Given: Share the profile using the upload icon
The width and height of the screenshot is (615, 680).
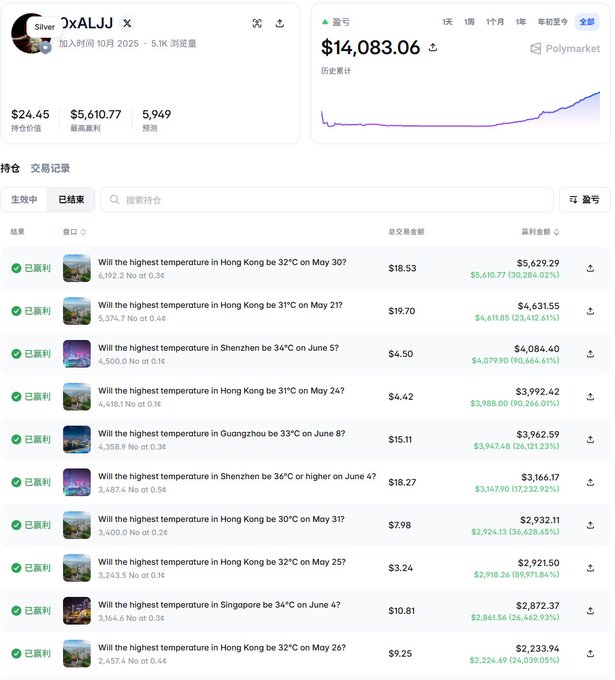Looking at the screenshot, I should click(x=280, y=23).
